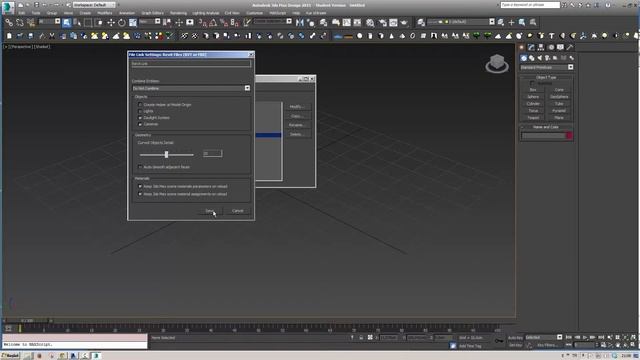Open the Selected key filter dropdown
Viewport: 640px width, 360px height.
point(544,338)
